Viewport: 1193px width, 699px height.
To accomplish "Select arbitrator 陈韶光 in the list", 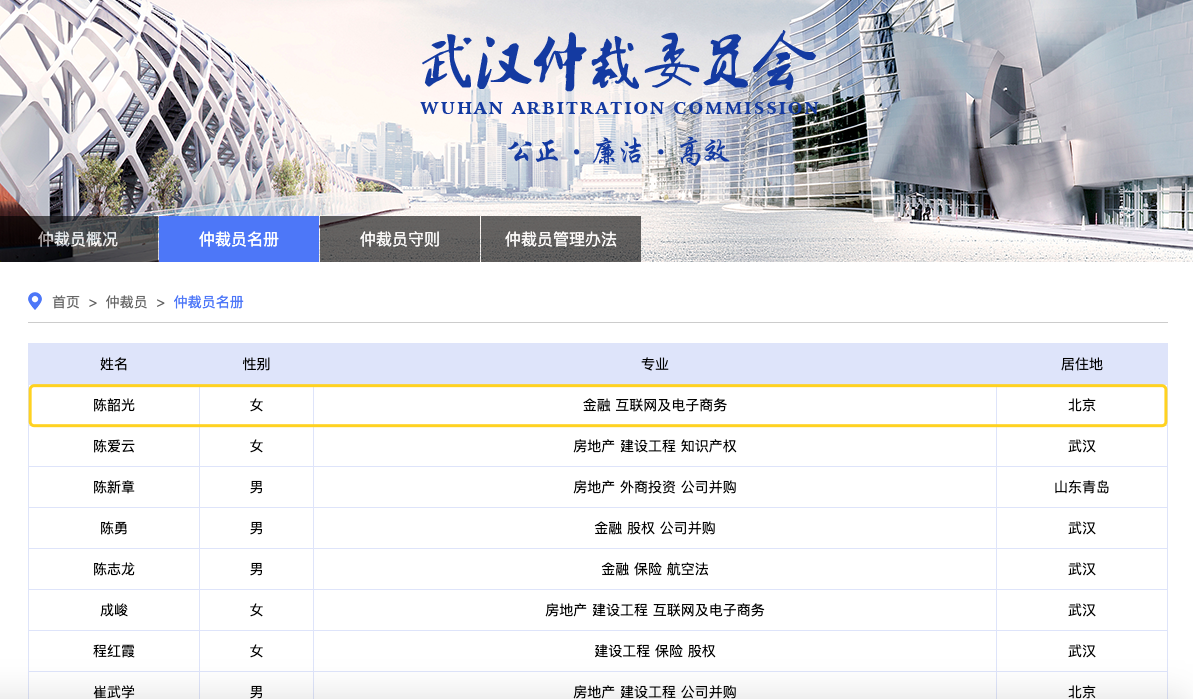I will coord(114,405).
